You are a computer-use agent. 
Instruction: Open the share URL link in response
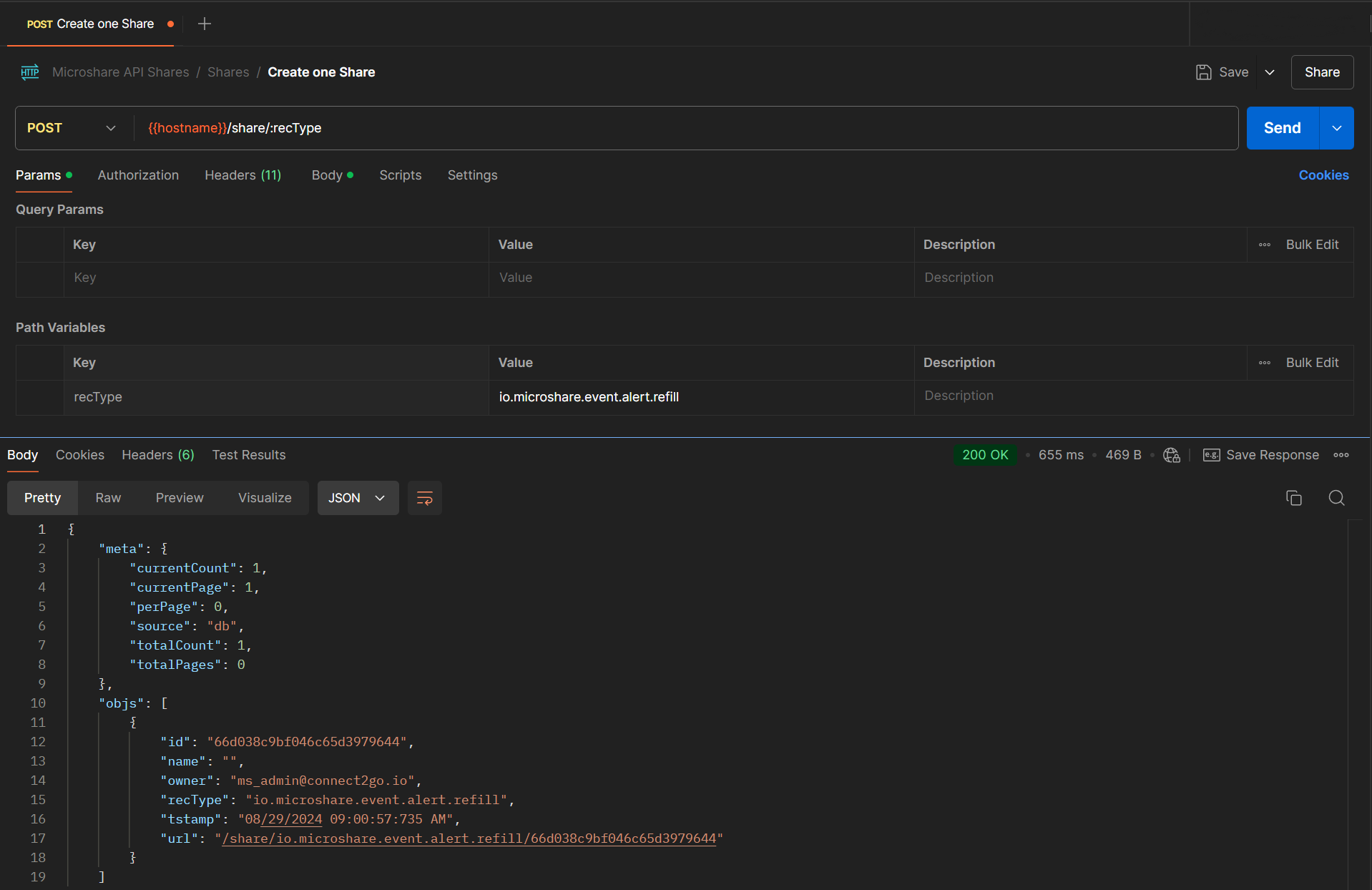469,838
